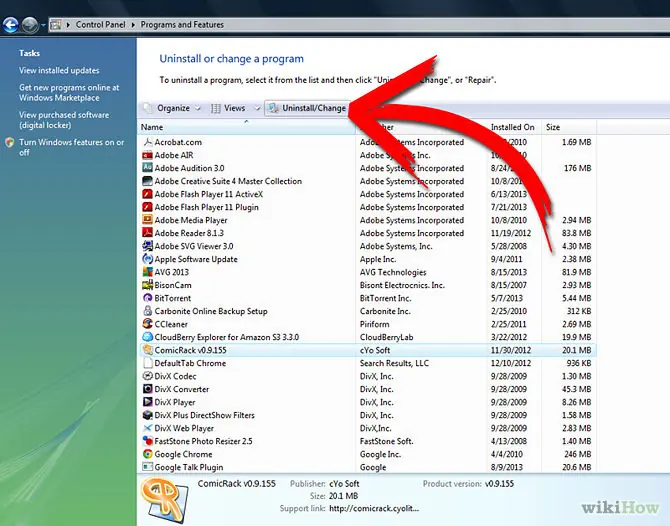
Task: Click the Apple Software Update icon
Action: (x=147, y=259)
